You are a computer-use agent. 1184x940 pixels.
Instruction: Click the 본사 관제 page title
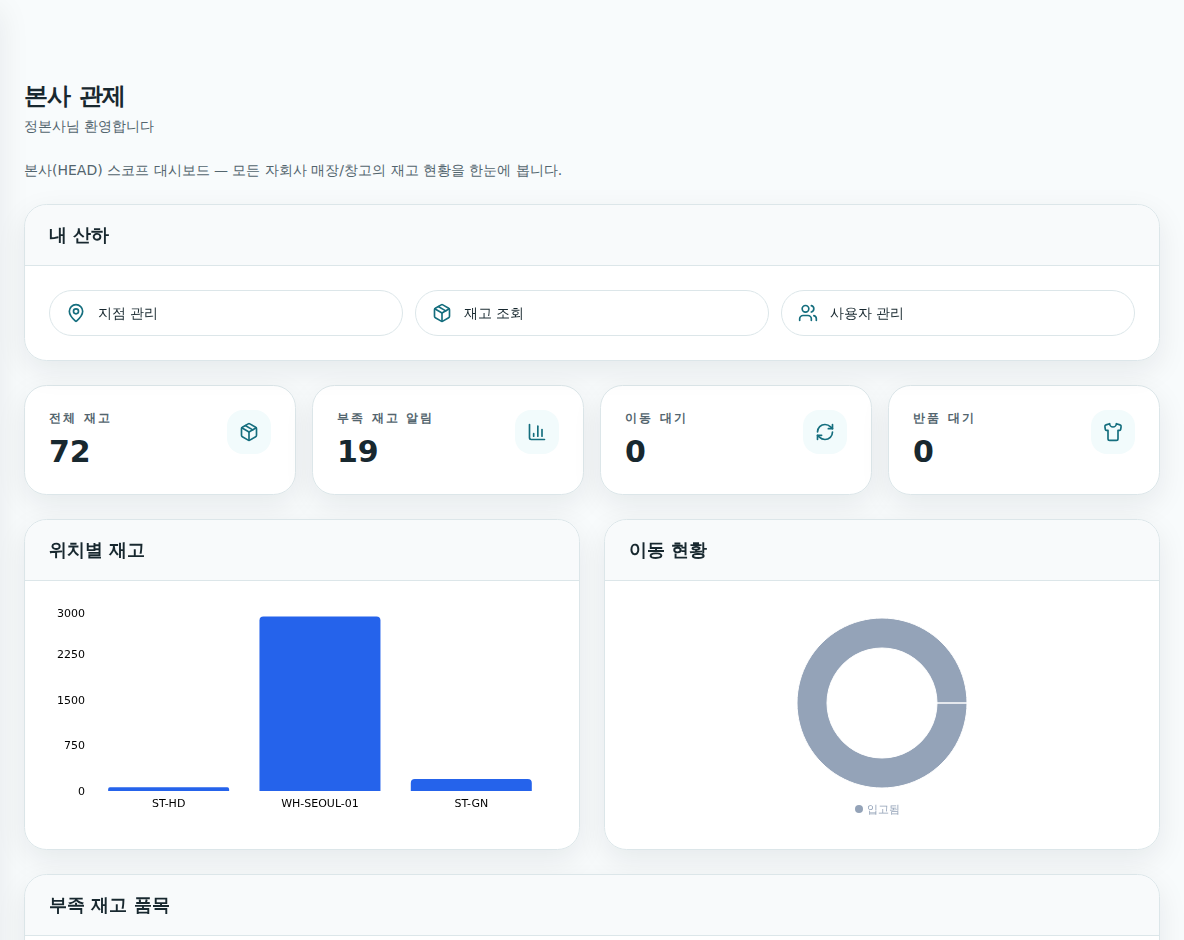tap(74, 97)
